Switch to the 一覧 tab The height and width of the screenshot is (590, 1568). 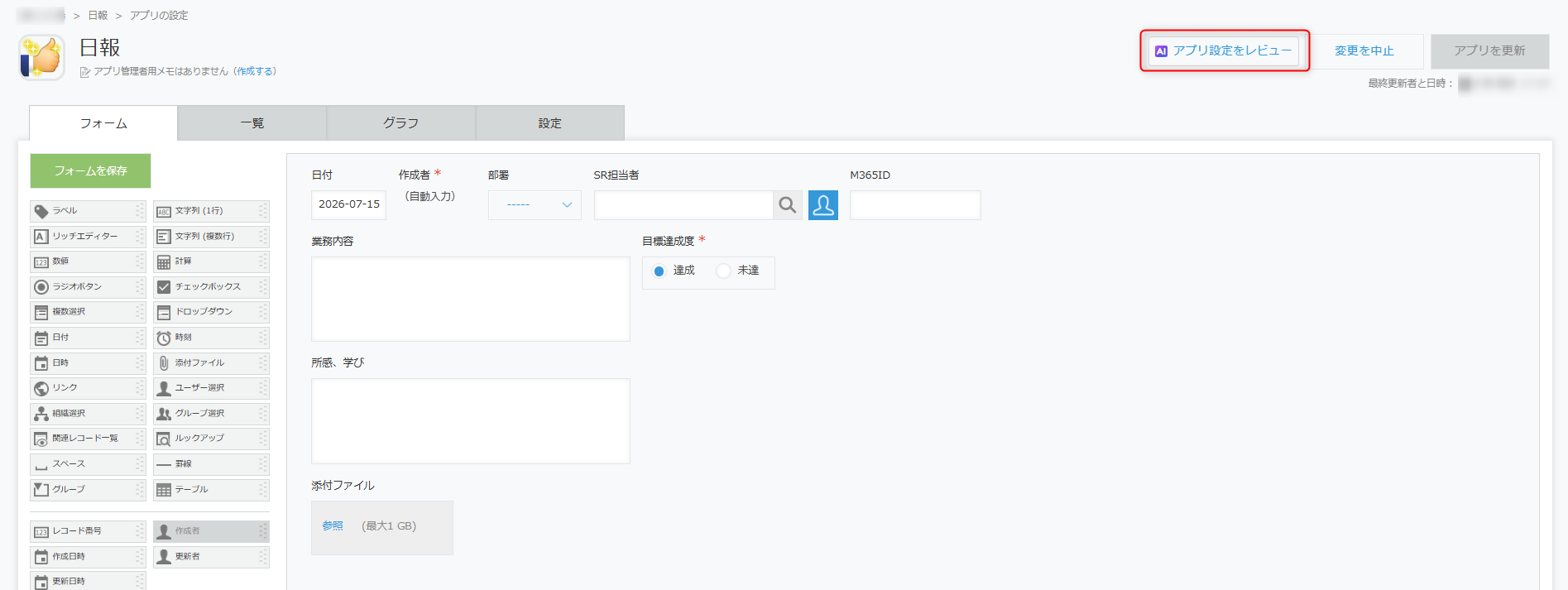[x=252, y=123]
